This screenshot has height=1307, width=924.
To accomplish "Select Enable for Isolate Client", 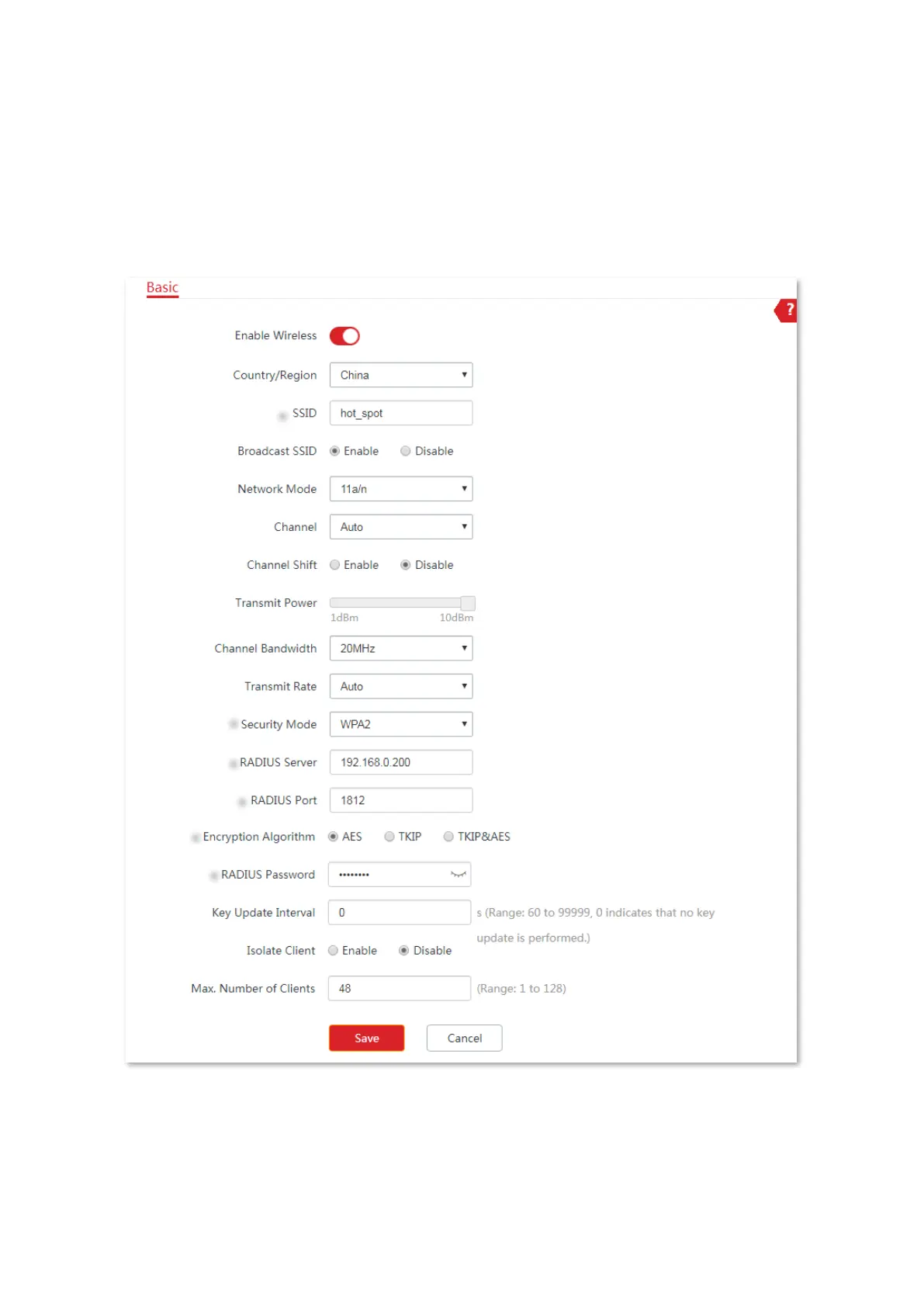I will (333, 951).
